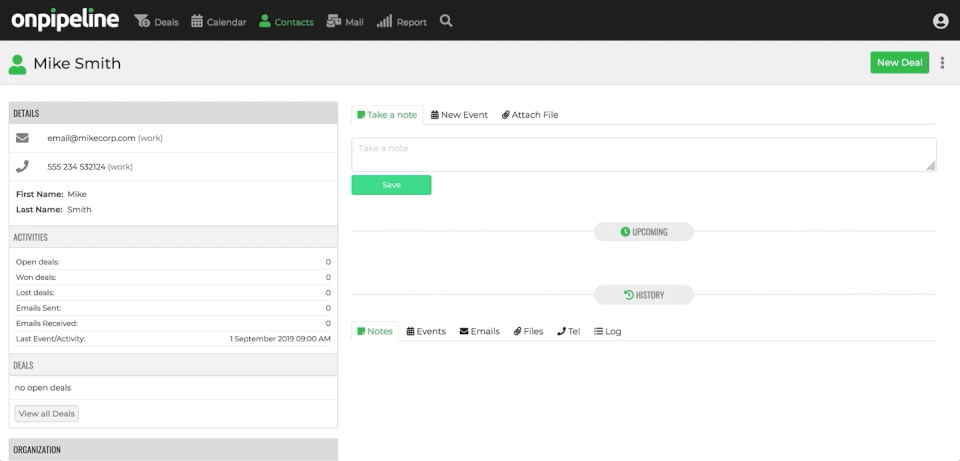The height and width of the screenshot is (461, 960).
Task: Open Calendar from navigation bar
Action: [x=219, y=22]
